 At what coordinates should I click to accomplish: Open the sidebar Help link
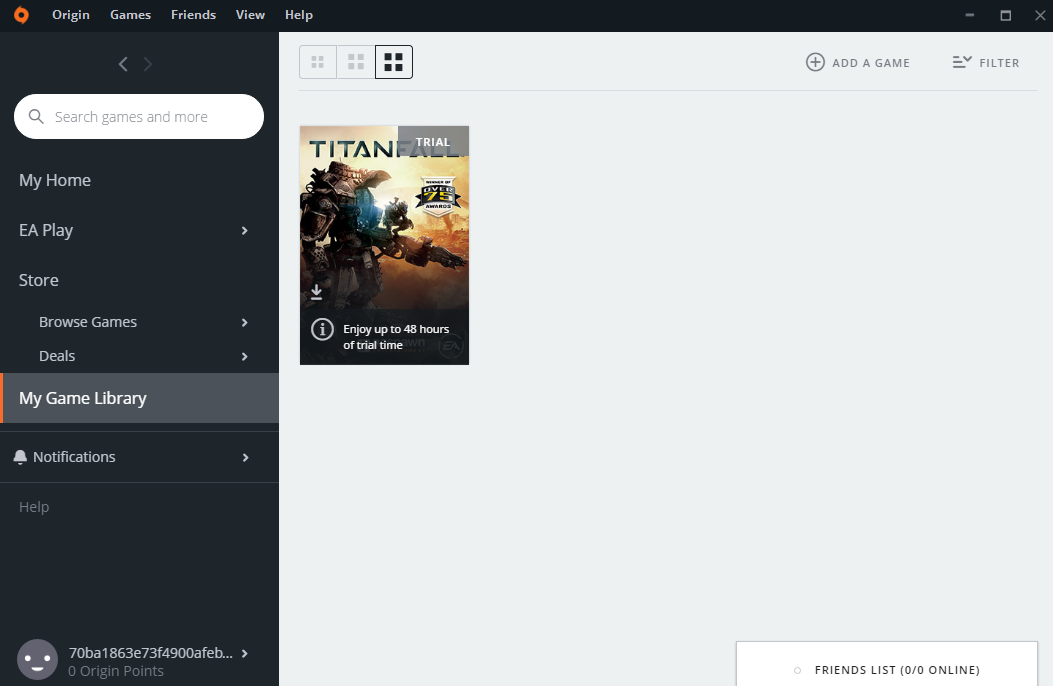pyautogui.click(x=34, y=507)
